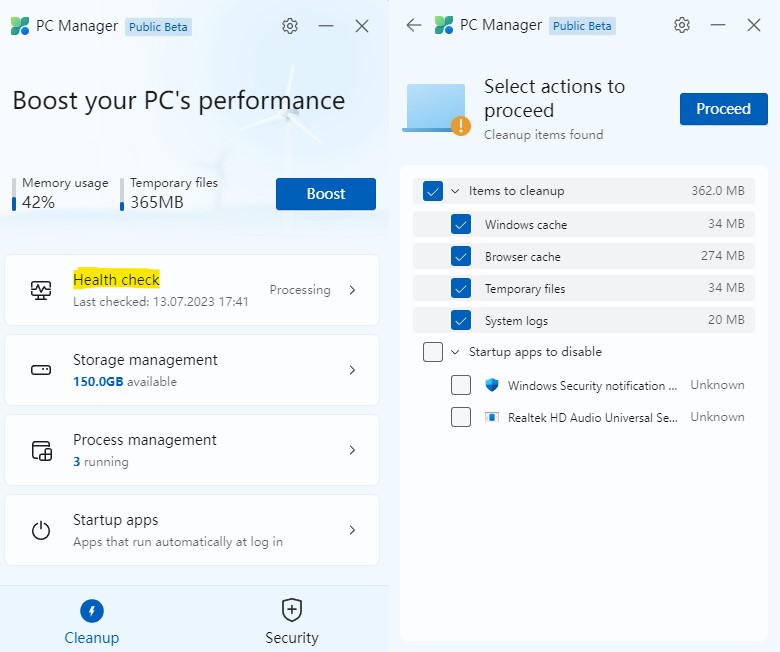
Task: Click the Boost button
Action: click(x=326, y=194)
